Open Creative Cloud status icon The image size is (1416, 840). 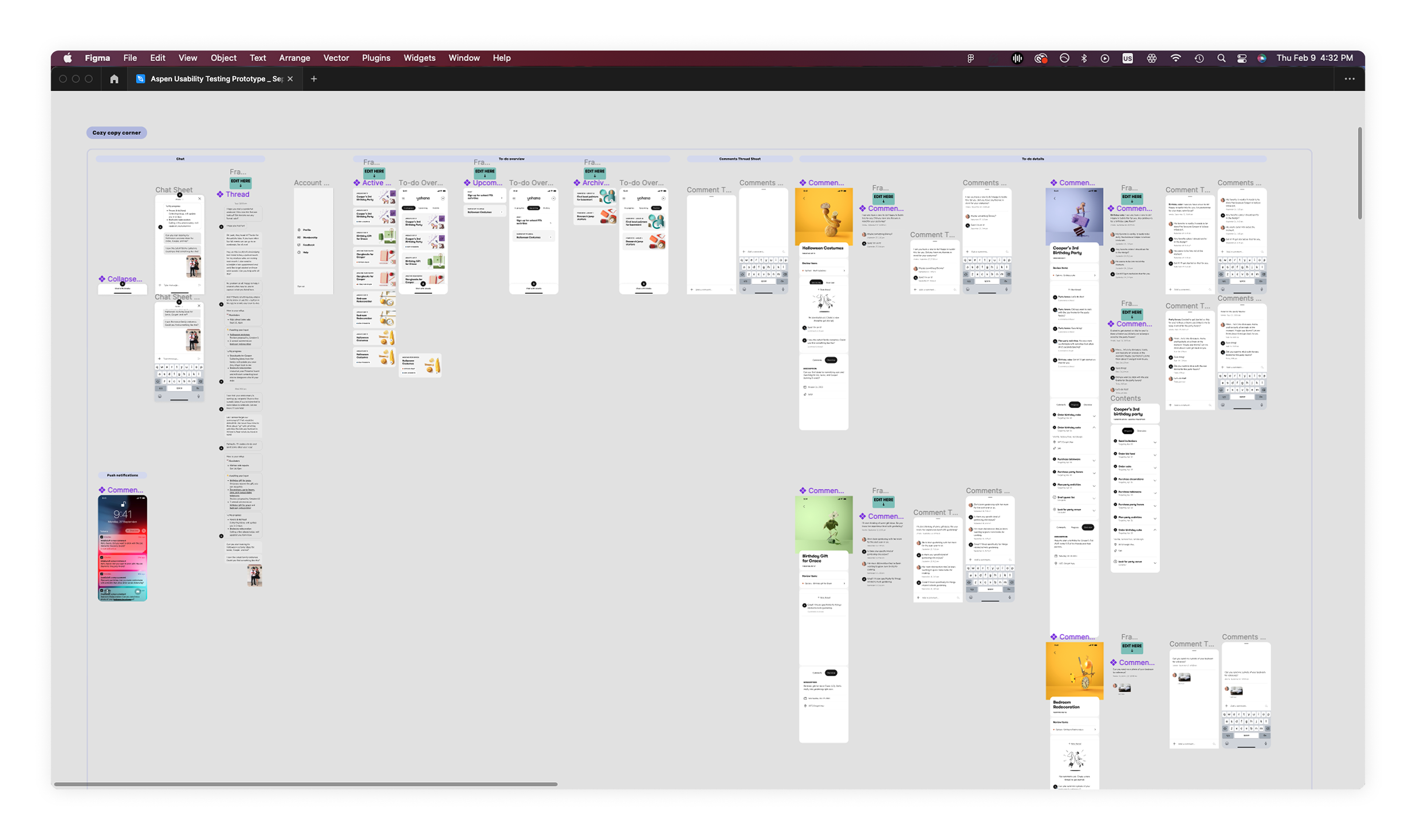pyautogui.click(x=1041, y=58)
